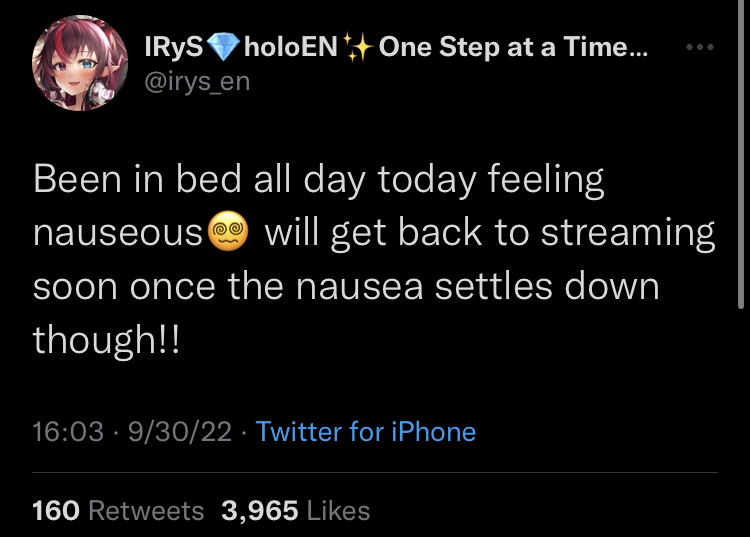This screenshot has height=537, width=750.
Task: Click the 16:03 timestamp
Action: click(68, 432)
